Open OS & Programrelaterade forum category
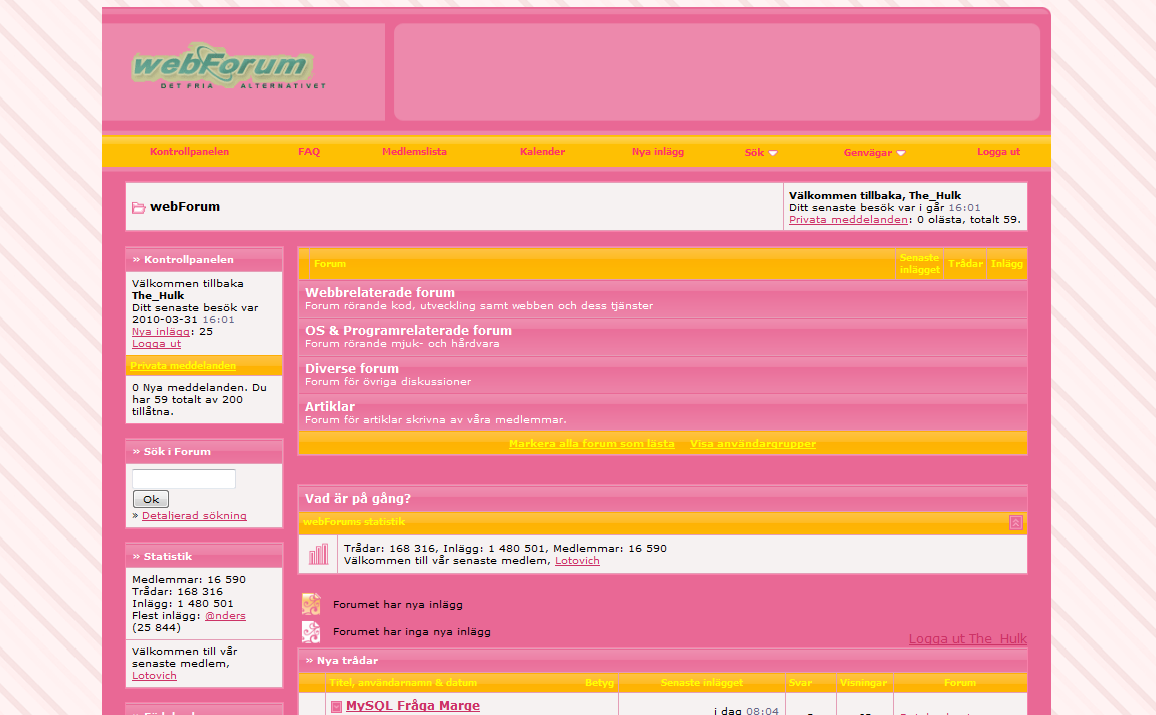This screenshot has height=715, width=1156. click(408, 331)
